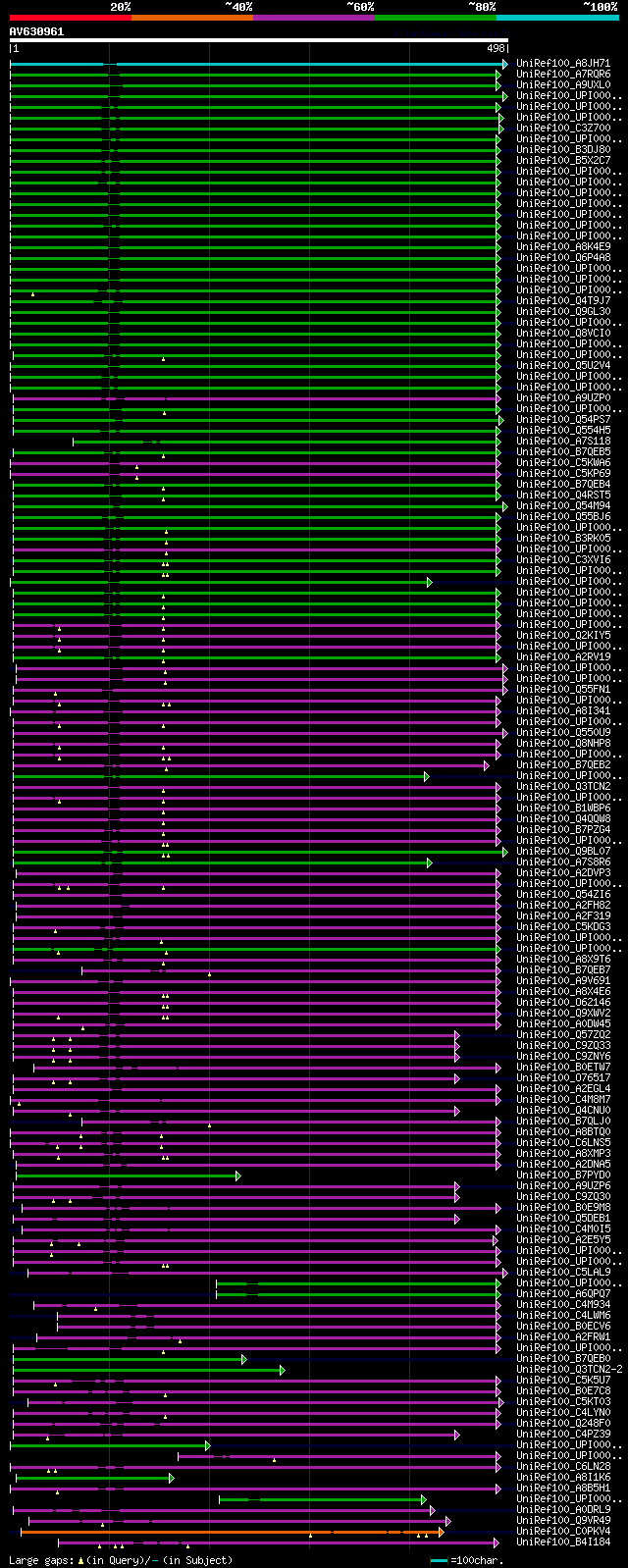
Task: Select hit label UniRef100_Q9GL30
Action: [x=563, y=312]
